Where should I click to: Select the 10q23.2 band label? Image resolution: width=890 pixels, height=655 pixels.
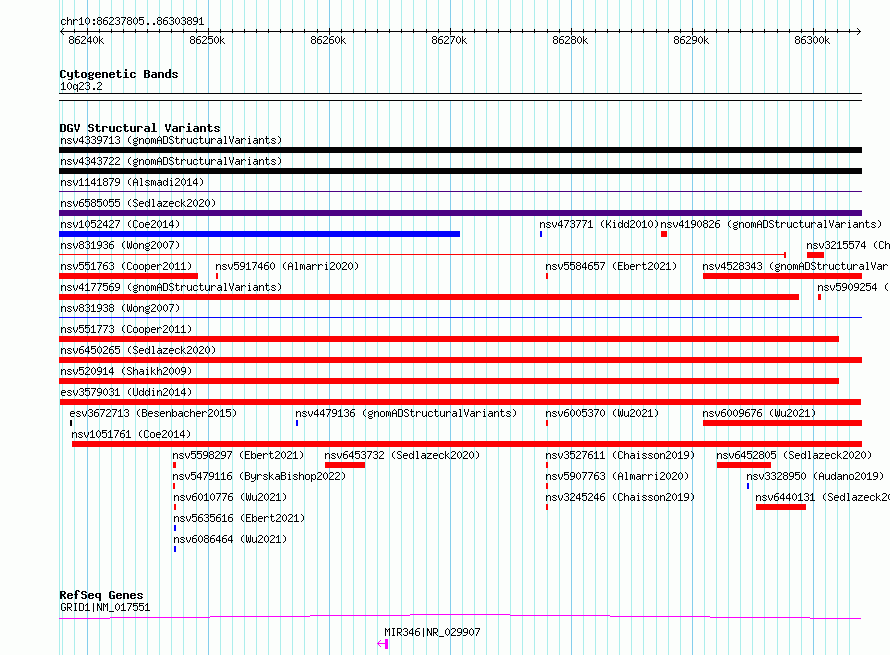tap(81, 86)
